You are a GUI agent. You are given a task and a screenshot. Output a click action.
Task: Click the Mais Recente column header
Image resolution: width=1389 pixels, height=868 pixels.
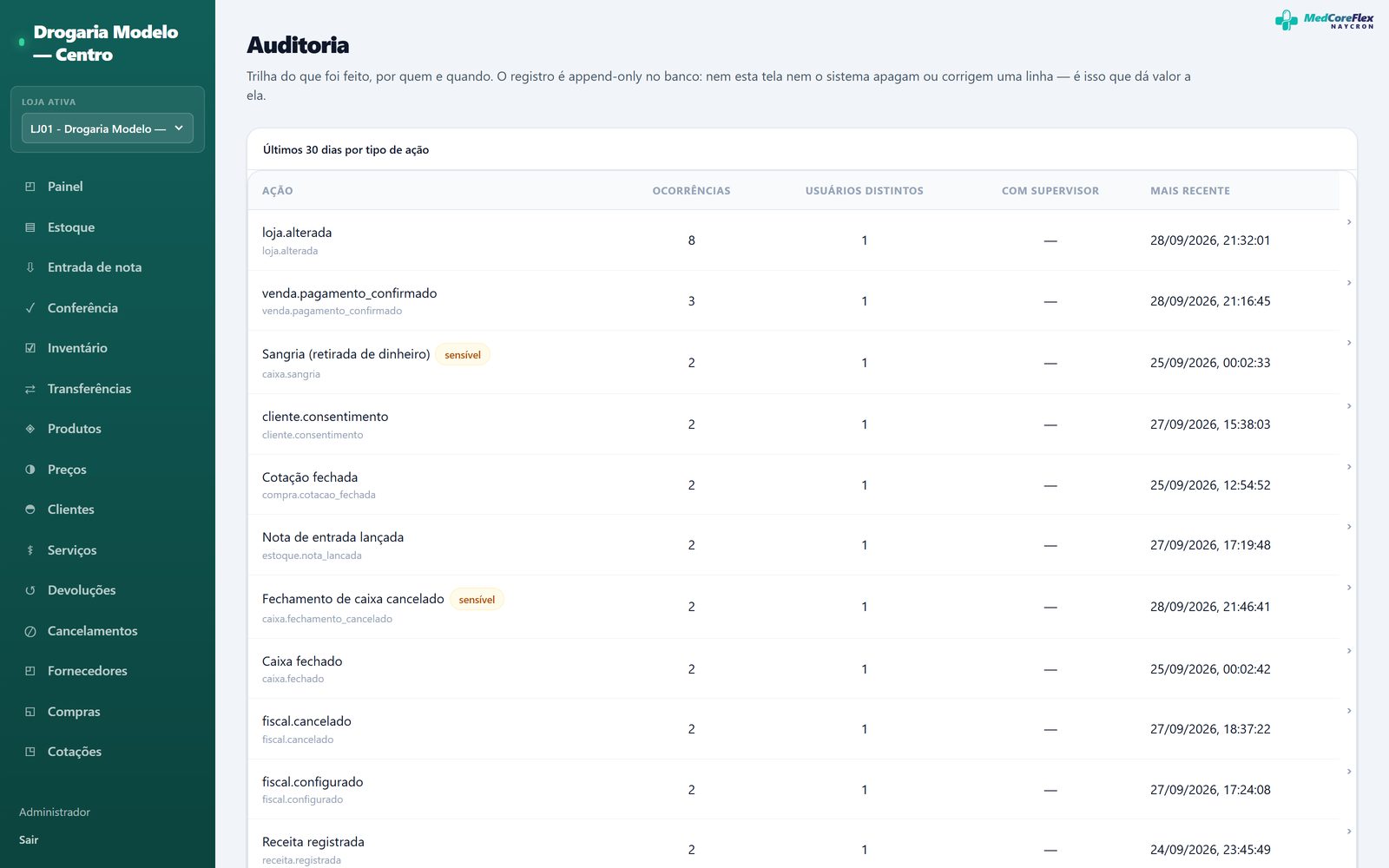coord(1190,191)
